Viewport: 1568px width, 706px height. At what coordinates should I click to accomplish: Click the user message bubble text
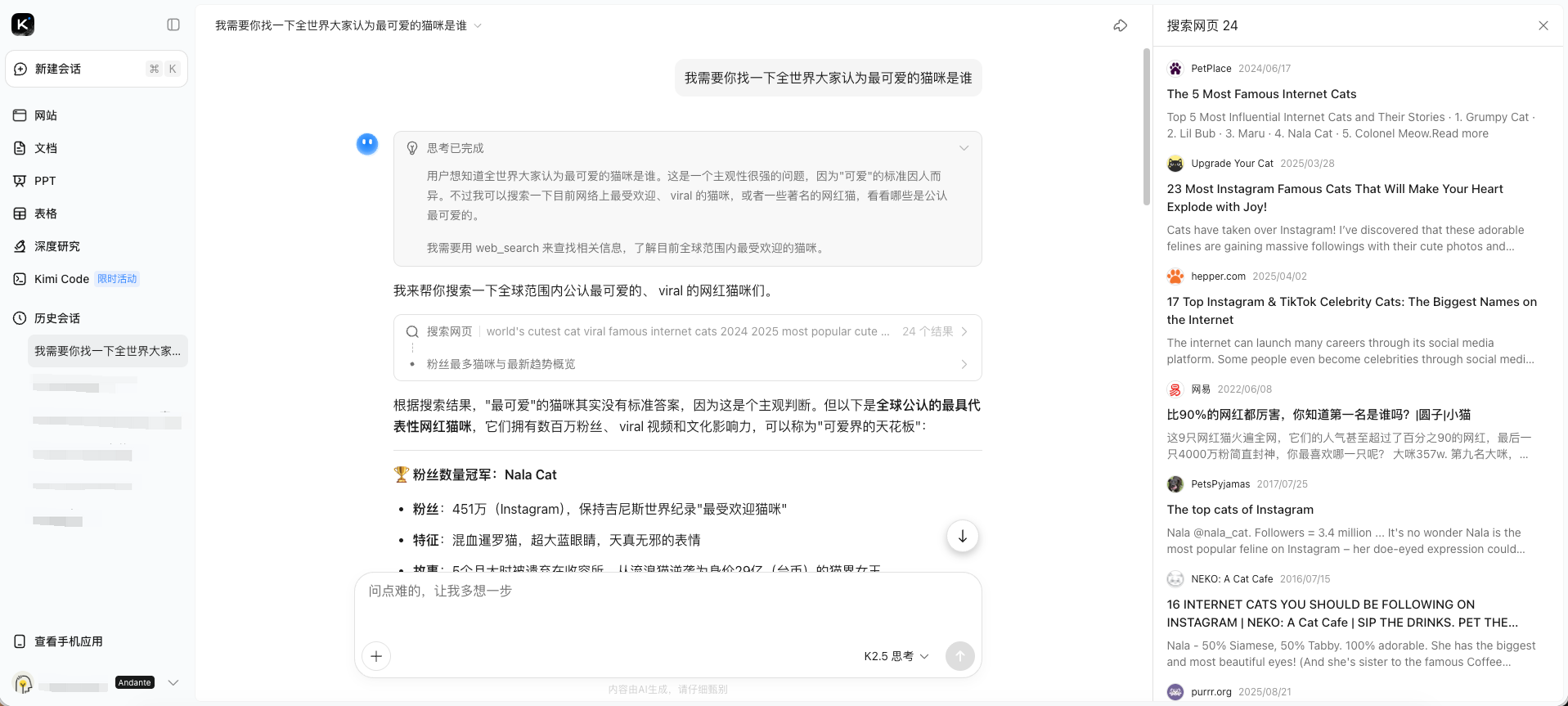[x=828, y=78]
